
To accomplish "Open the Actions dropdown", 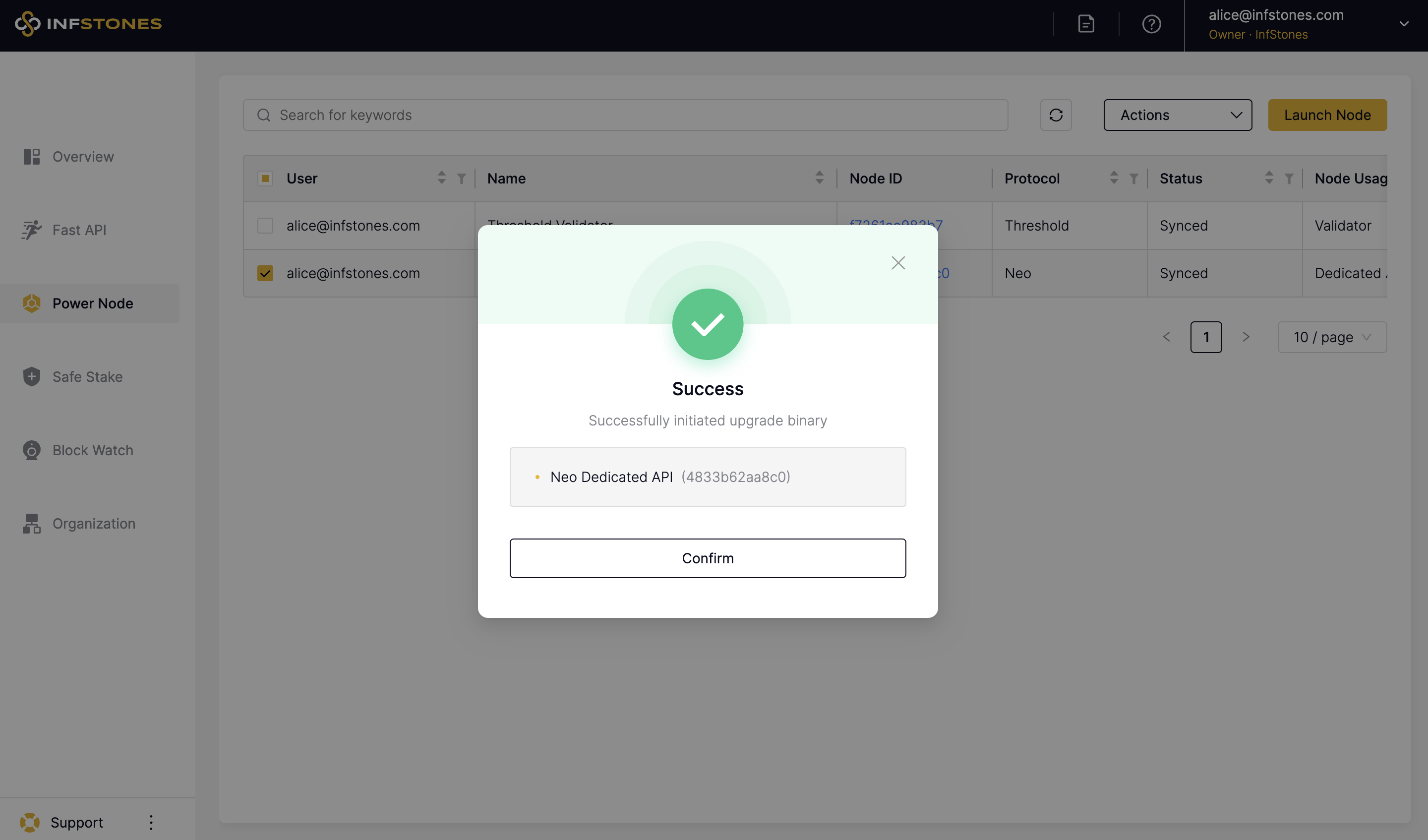I will [1177, 115].
